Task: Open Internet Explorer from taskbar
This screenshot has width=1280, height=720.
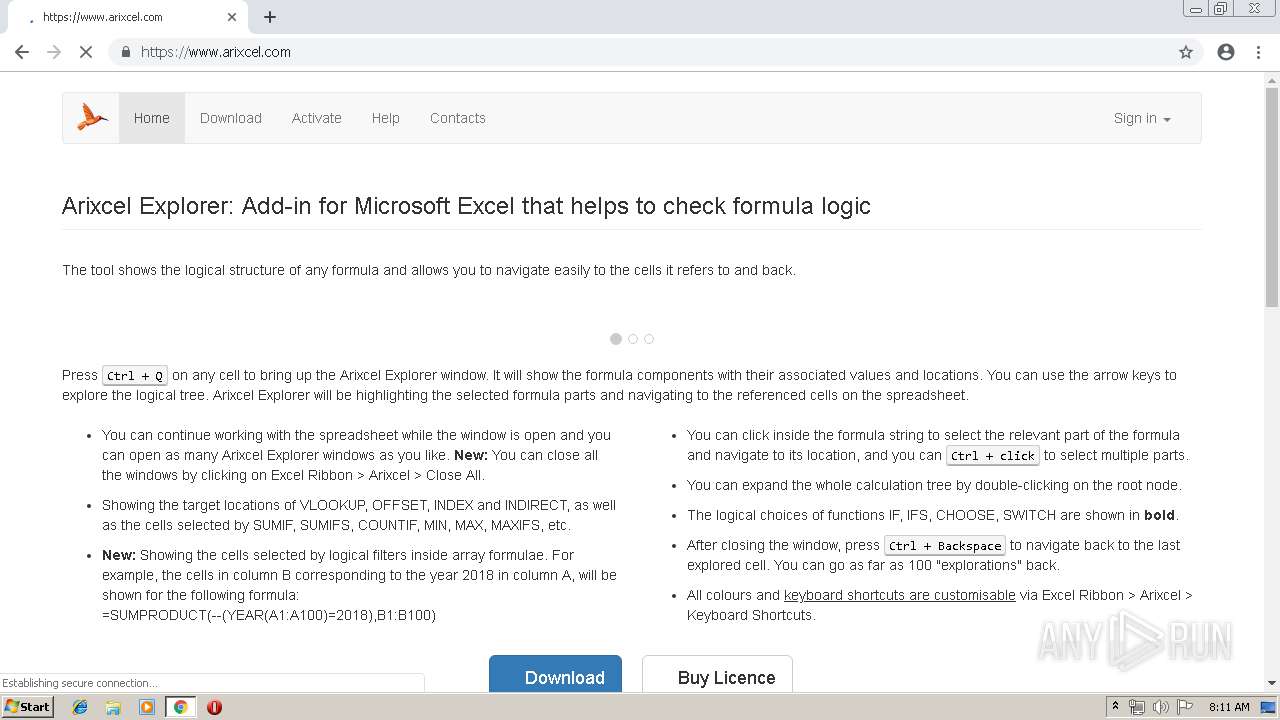Action: click(80, 707)
